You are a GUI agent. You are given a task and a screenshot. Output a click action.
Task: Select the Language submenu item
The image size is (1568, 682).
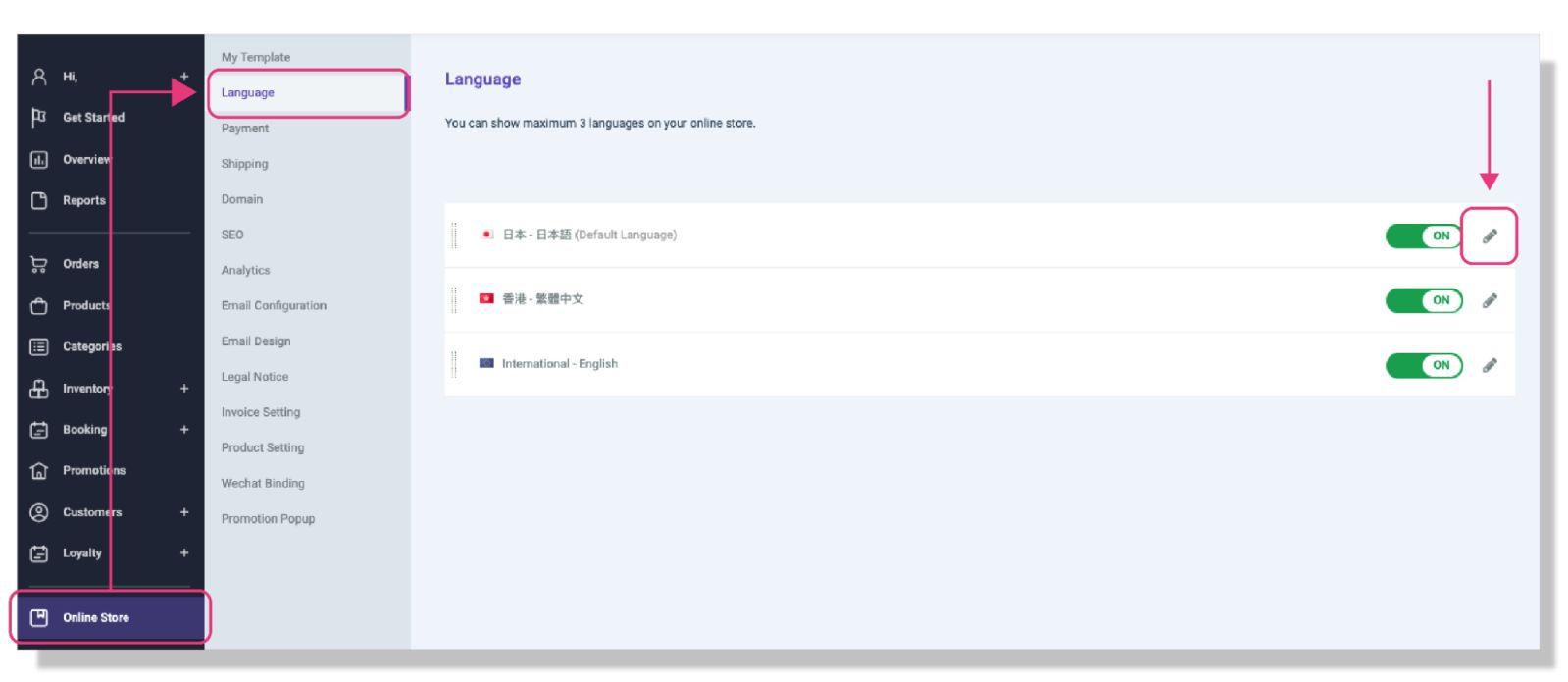click(x=308, y=93)
